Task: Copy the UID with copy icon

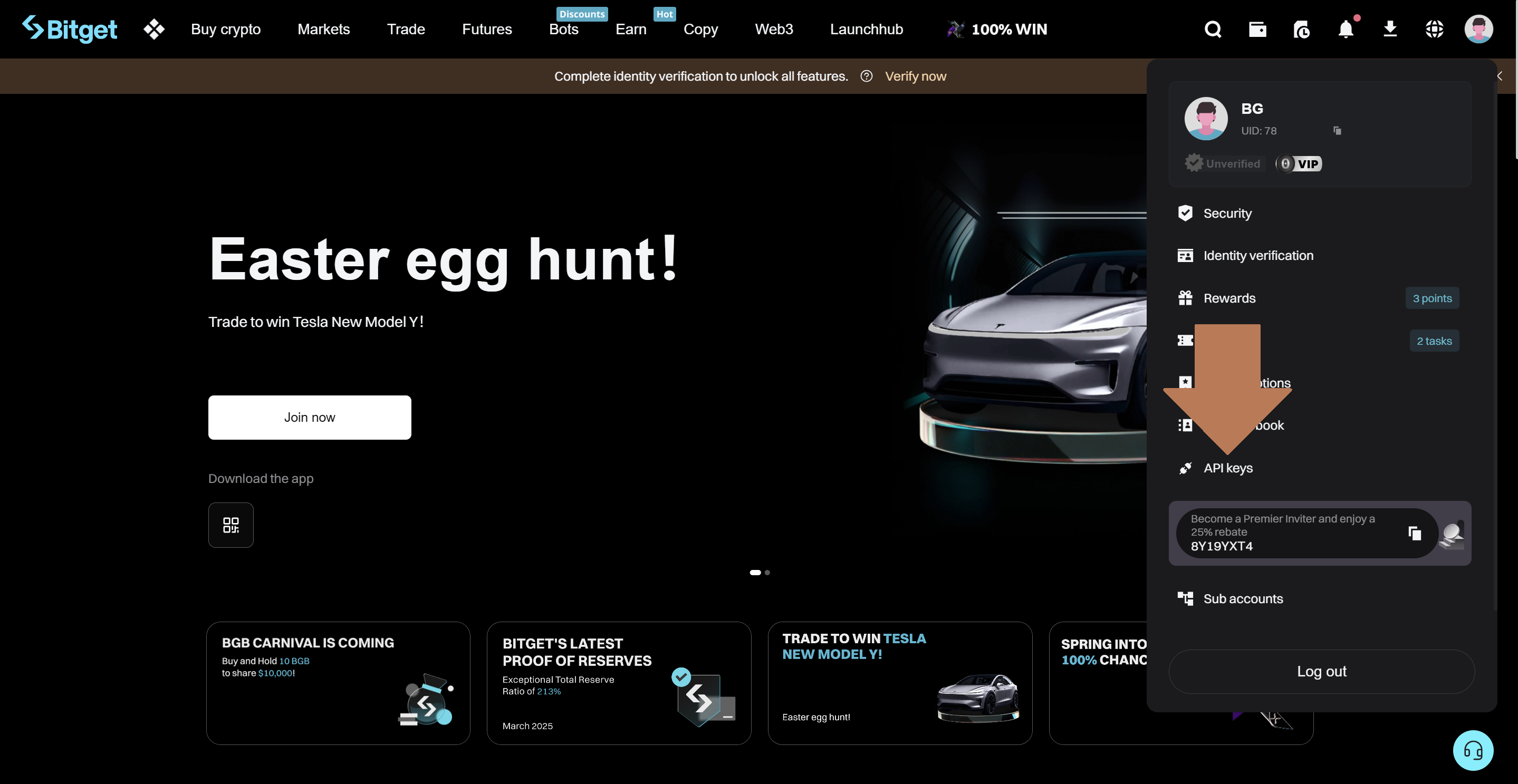Action: point(1337,131)
